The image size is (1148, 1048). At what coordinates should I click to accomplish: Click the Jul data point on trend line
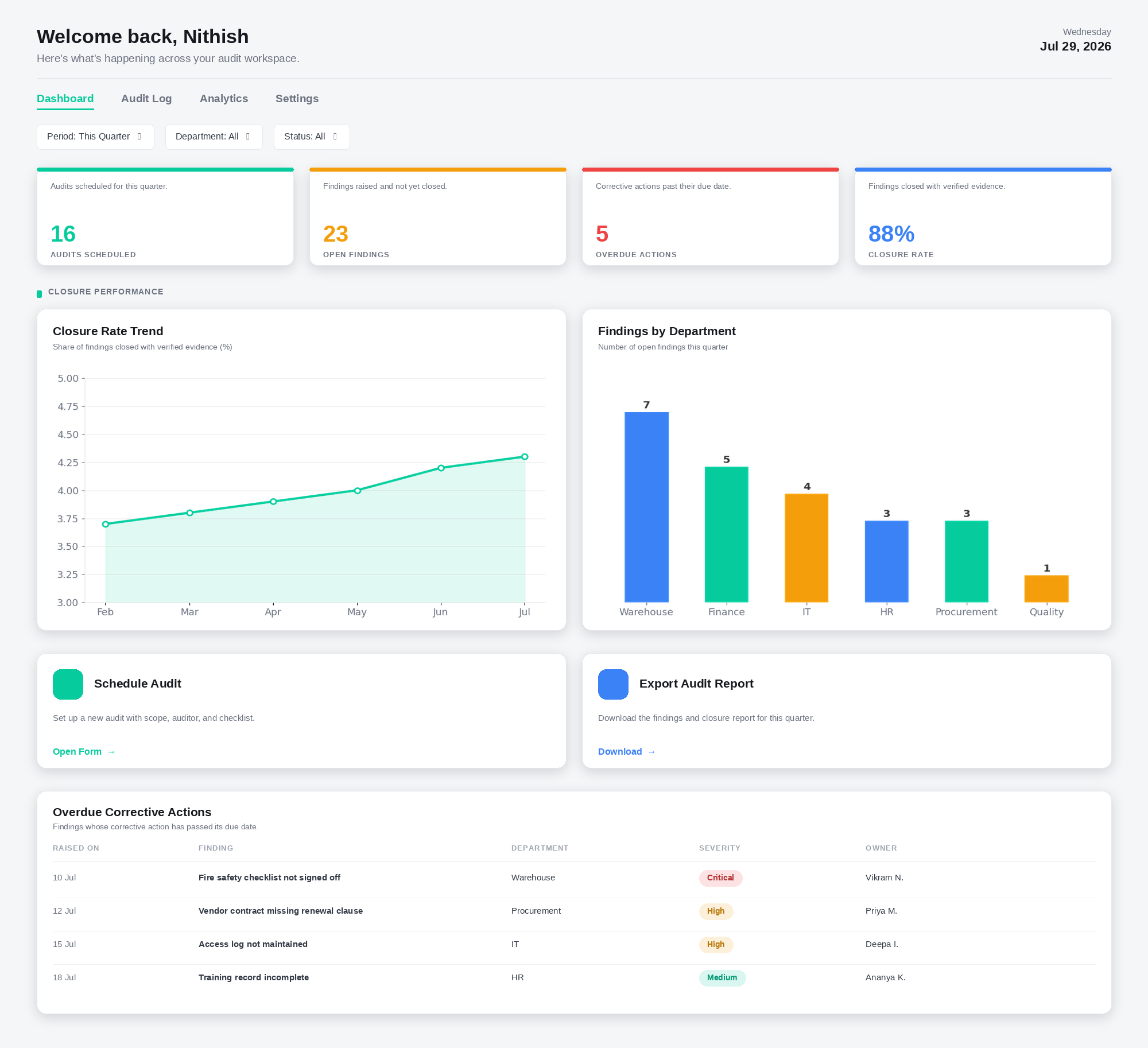coord(525,457)
